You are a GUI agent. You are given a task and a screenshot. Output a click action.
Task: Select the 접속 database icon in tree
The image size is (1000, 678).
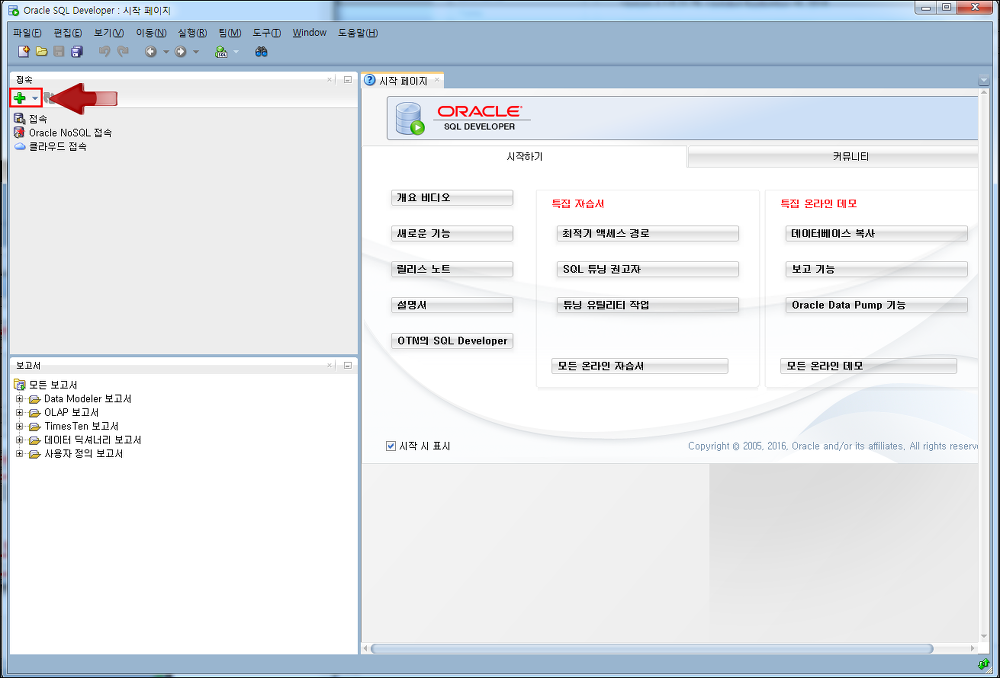click(20, 119)
